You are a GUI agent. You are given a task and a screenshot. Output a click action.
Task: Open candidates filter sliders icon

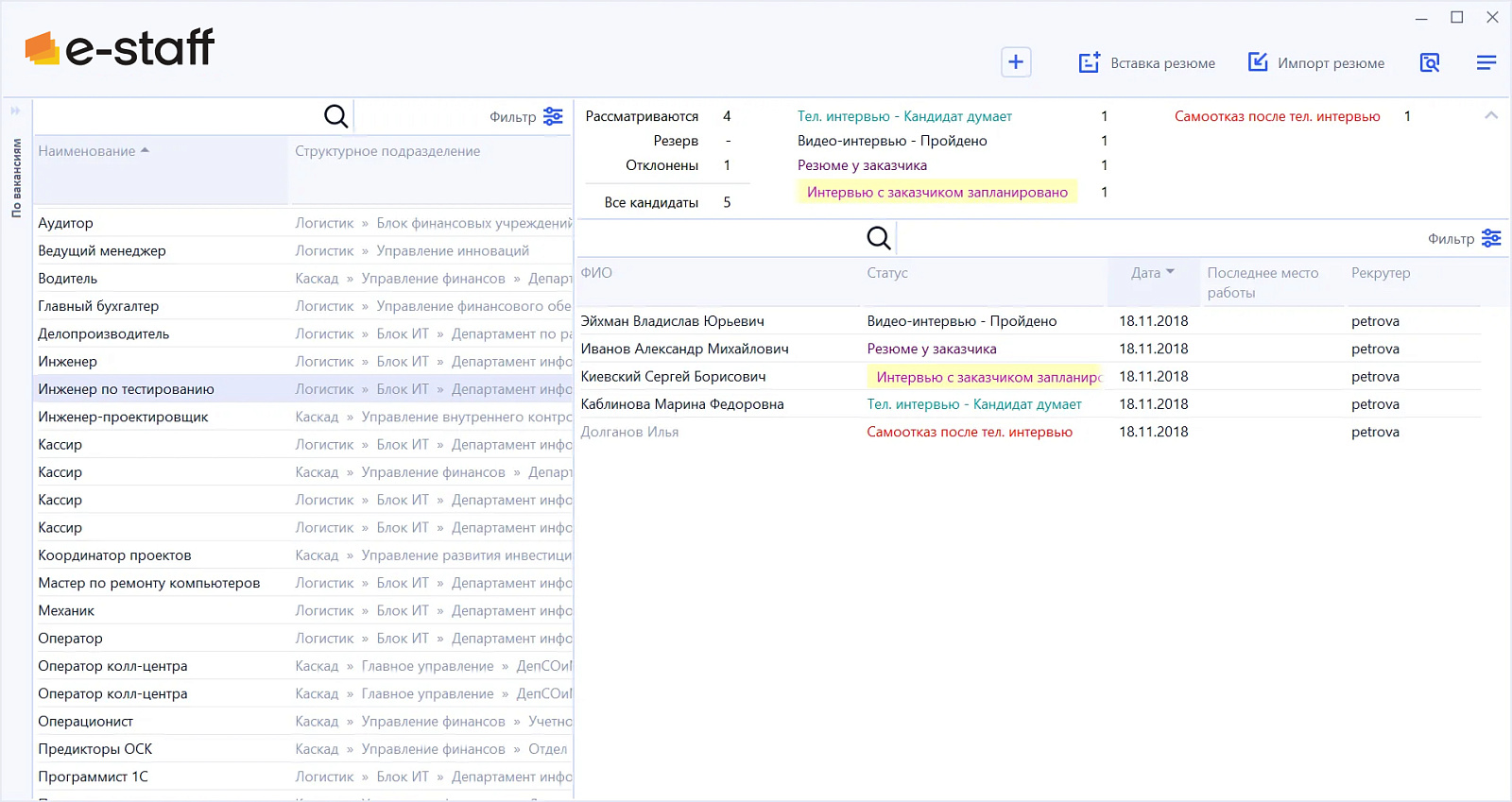coord(1491,238)
